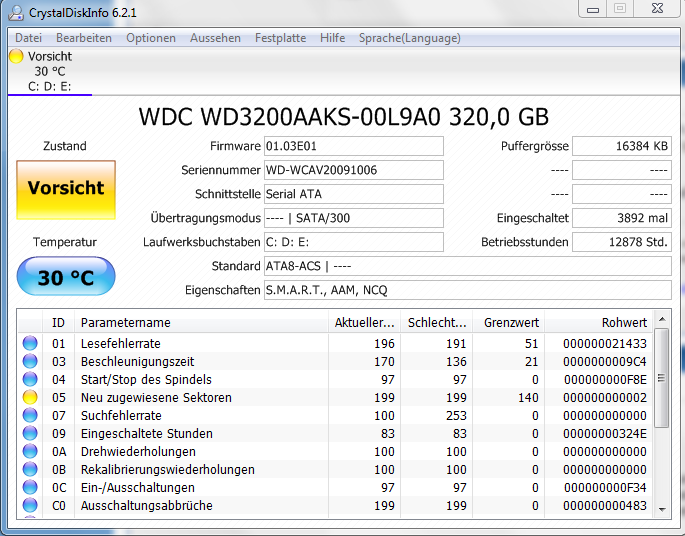Sort by the Parametername column header

(x=201, y=322)
